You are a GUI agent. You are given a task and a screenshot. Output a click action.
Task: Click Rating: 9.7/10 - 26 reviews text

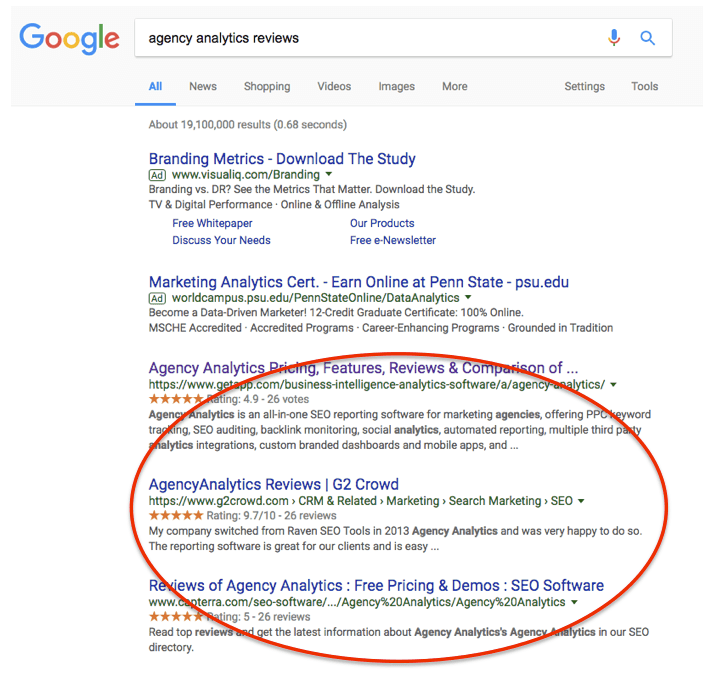[271, 515]
